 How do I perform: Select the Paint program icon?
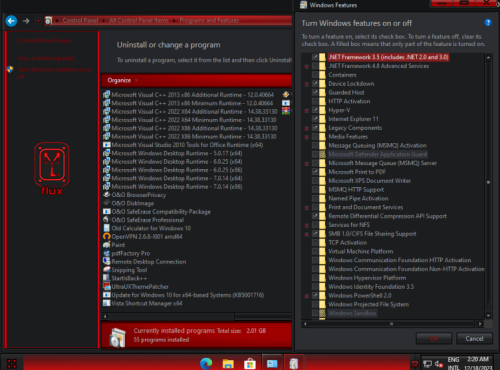(x=107, y=245)
